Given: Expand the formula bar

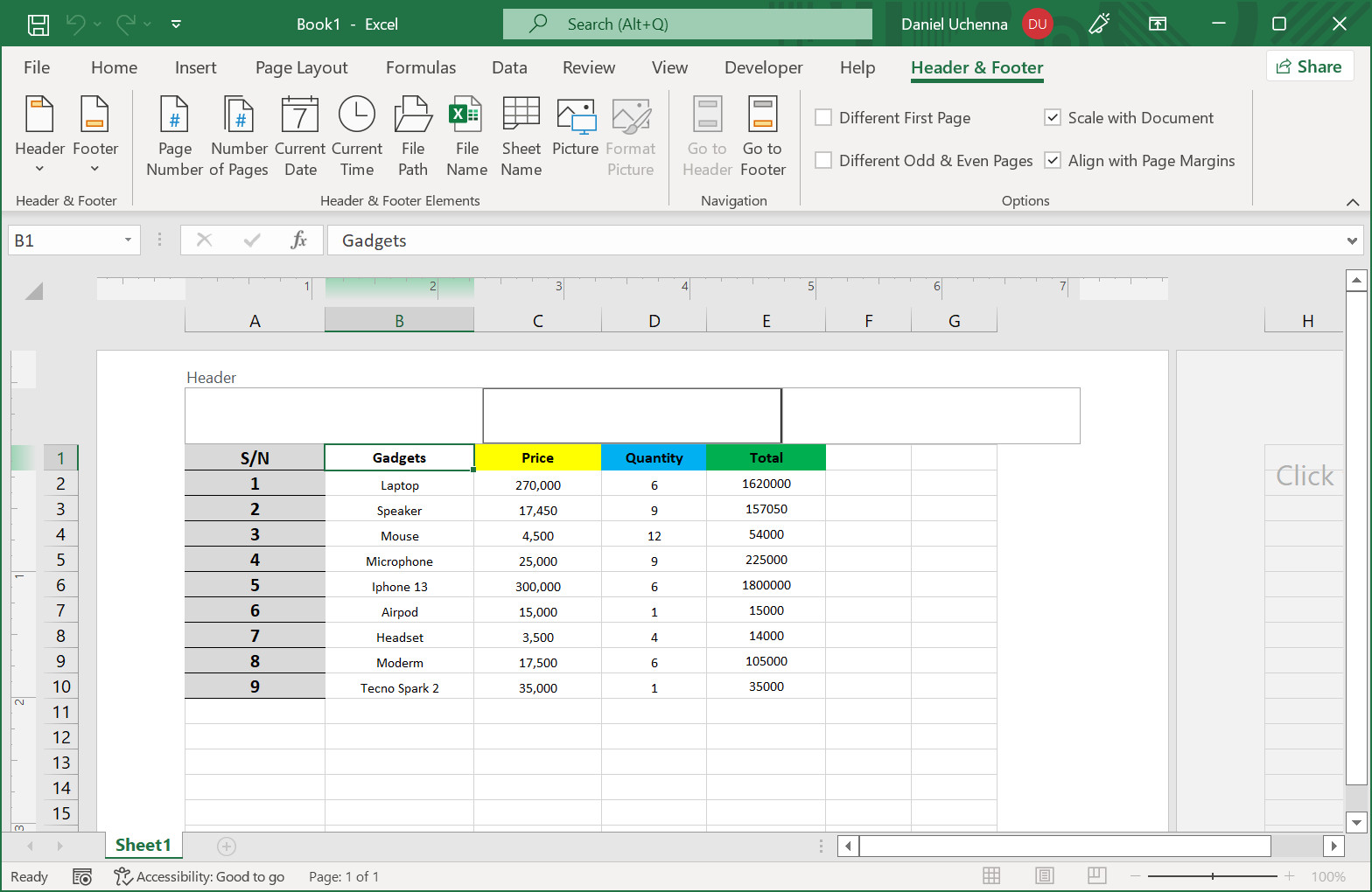Looking at the screenshot, I should point(1352,240).
